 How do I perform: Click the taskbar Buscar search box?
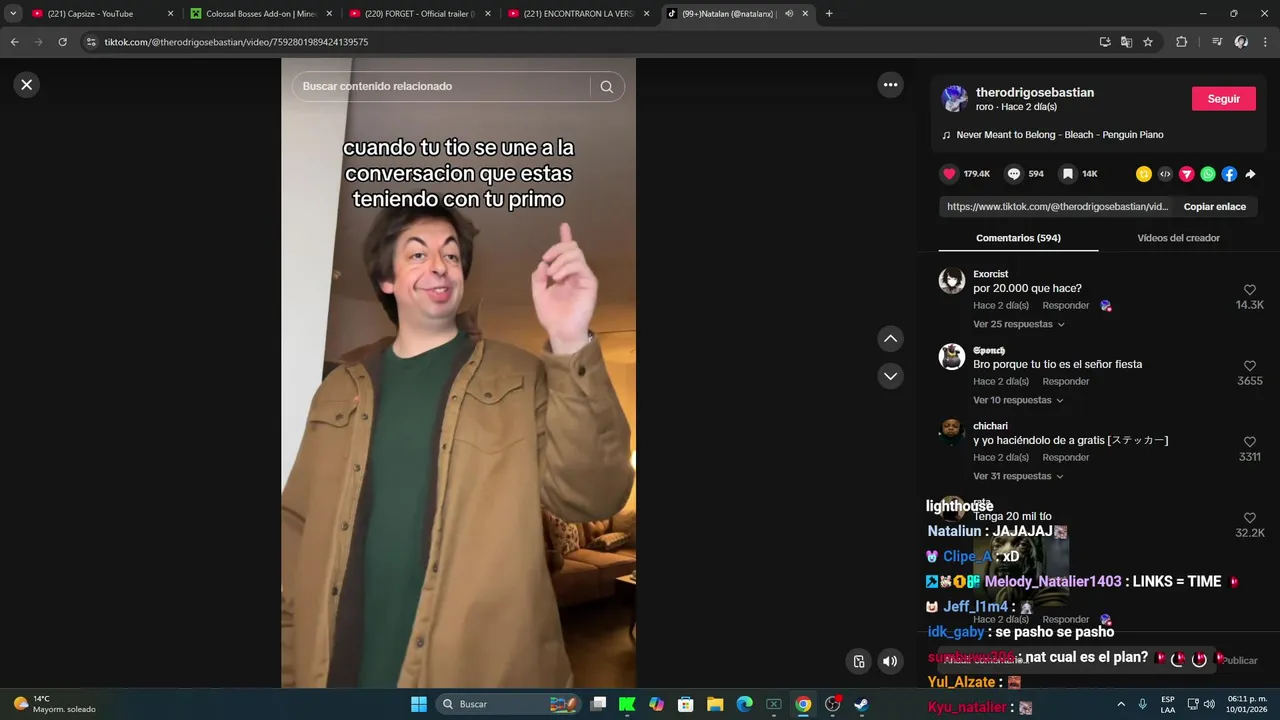click(507, 704)
